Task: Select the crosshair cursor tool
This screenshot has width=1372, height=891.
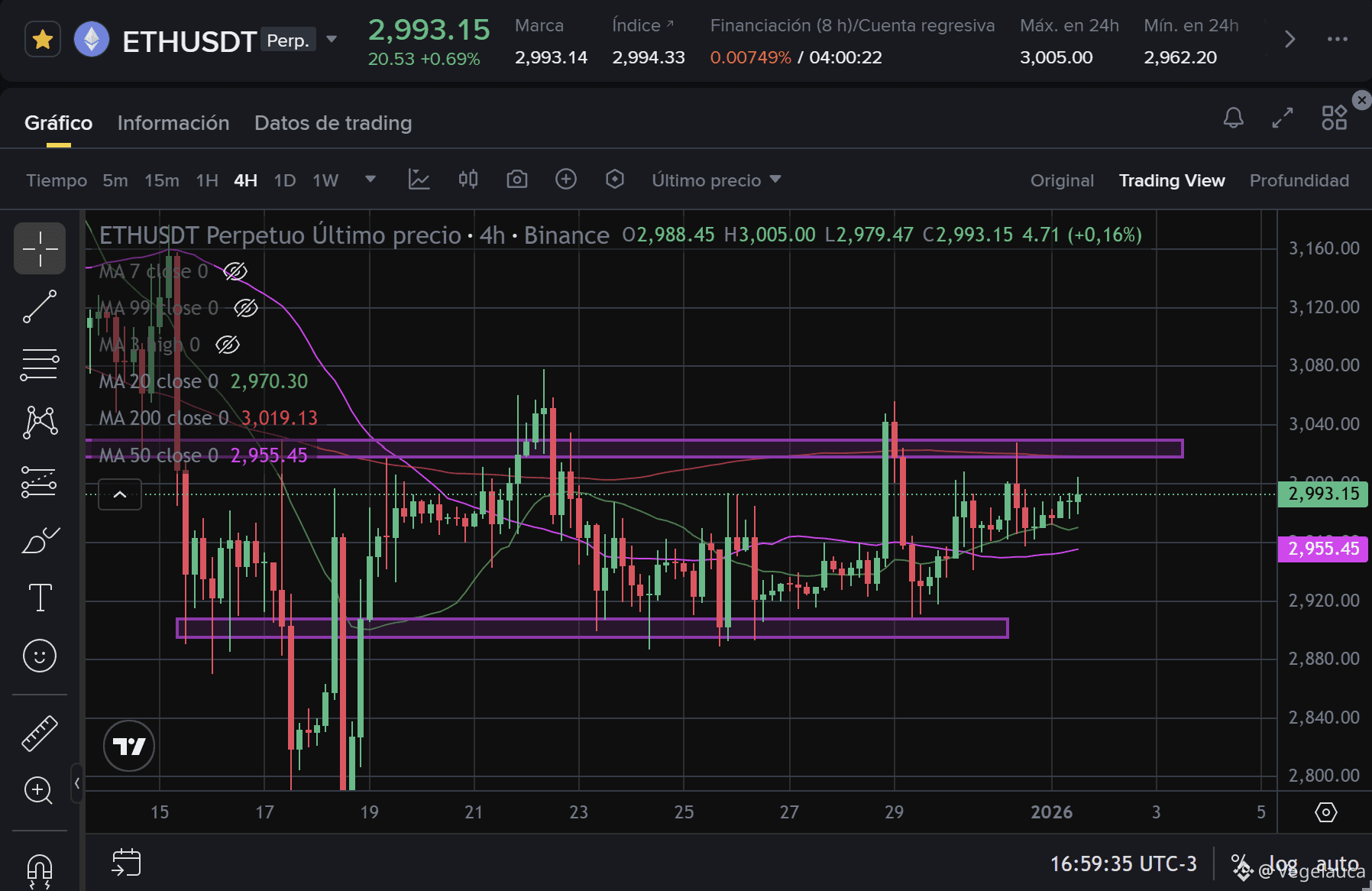Action: click(x=40, y=248)
